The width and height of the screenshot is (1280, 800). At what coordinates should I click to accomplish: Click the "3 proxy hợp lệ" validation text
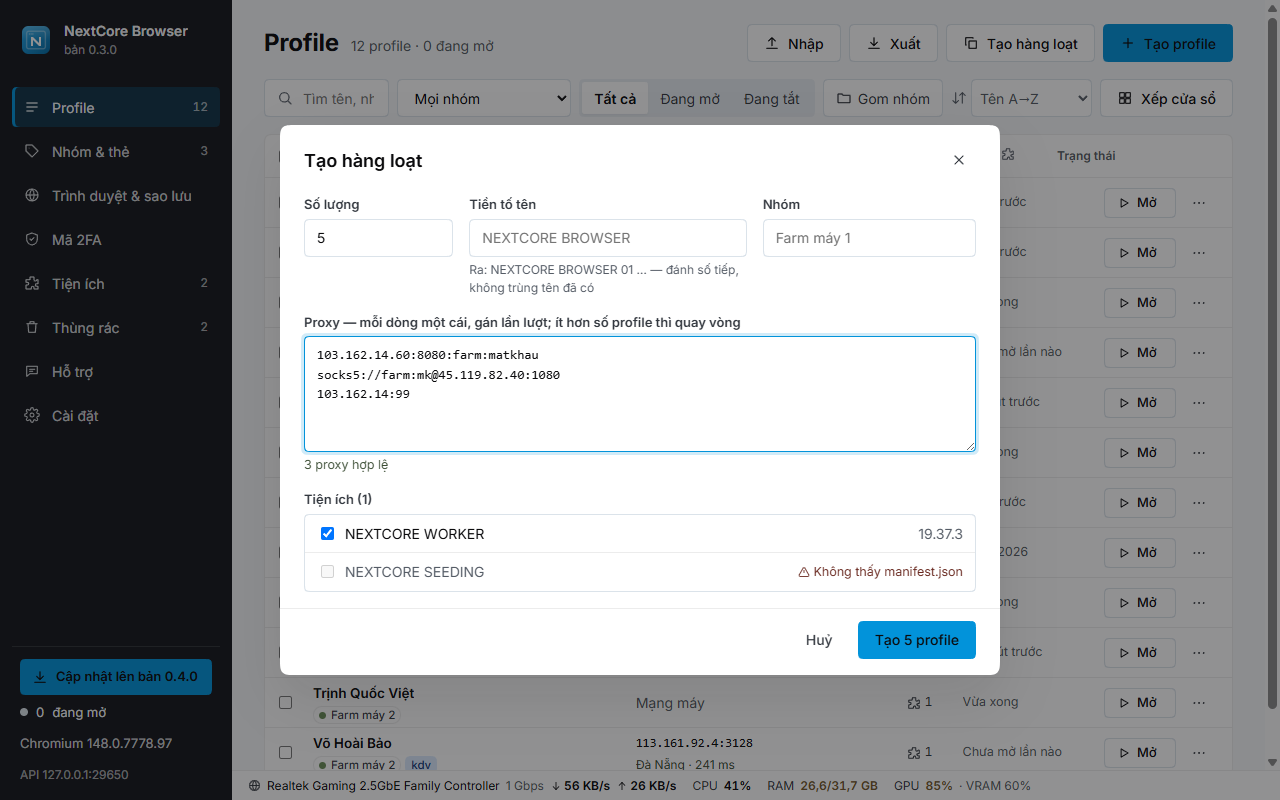click(x=346, y=465)
